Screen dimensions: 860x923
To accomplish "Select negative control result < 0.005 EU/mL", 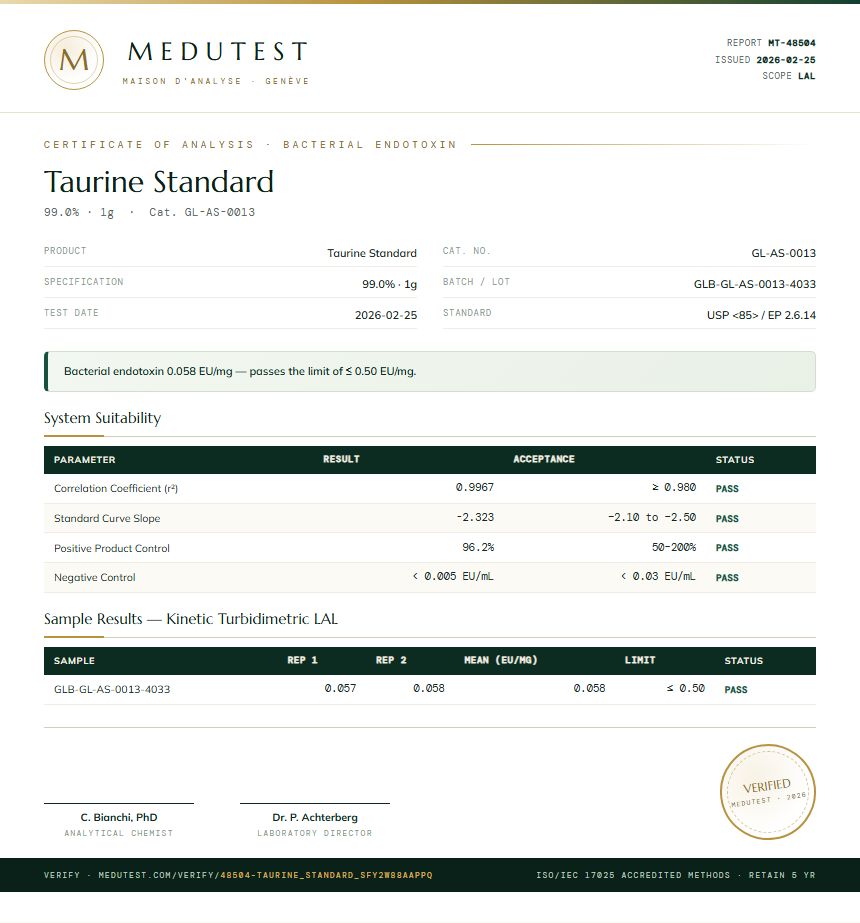I will click(453, 576).
